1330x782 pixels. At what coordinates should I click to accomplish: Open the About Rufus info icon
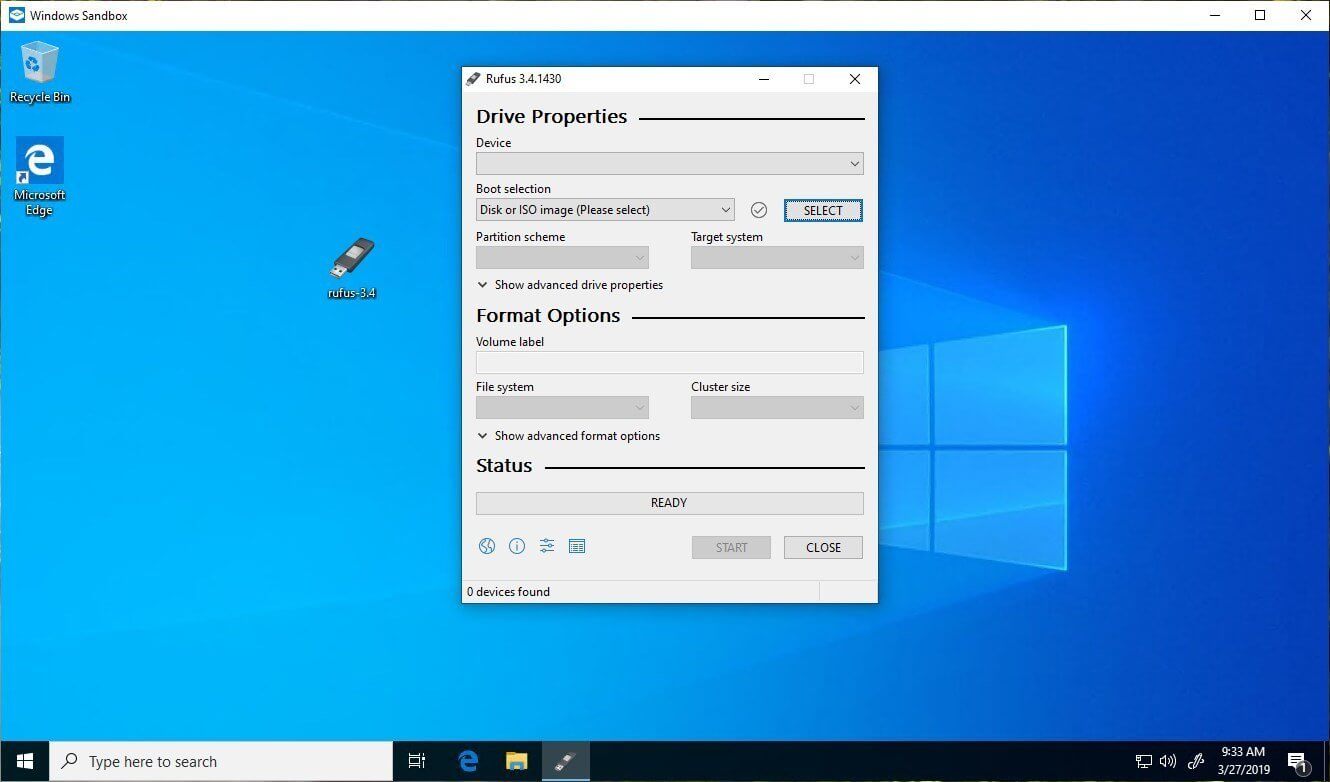tap(517, 546)
